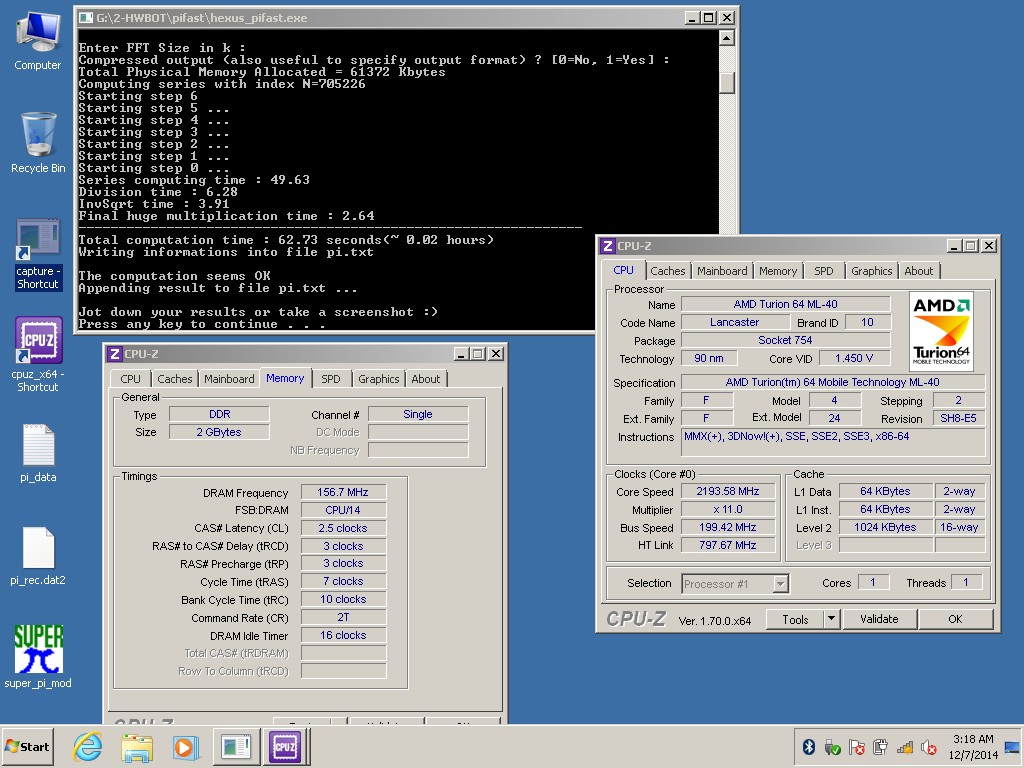Click the console vertical scrollbar thumb

[x=727, y=83]
